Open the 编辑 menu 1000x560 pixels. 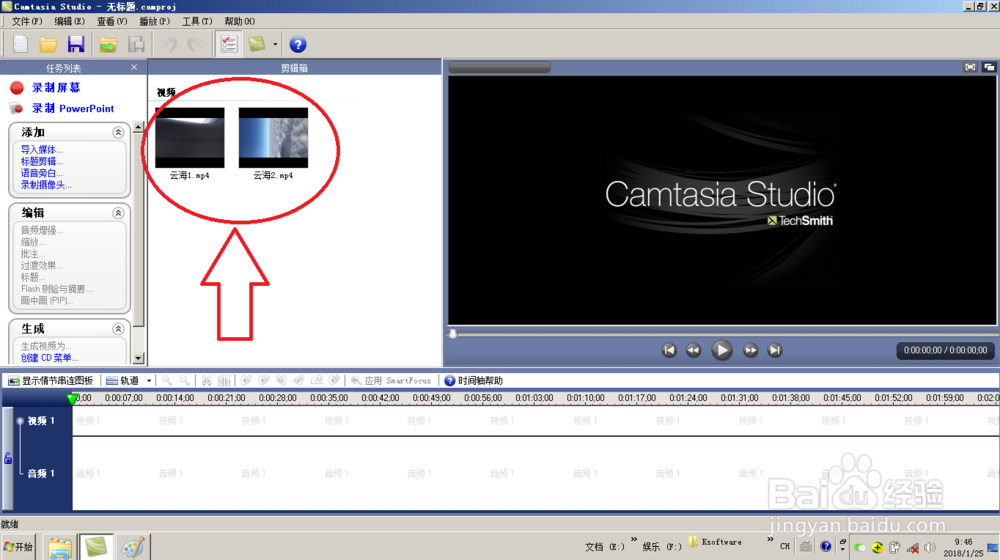point(69,21)
